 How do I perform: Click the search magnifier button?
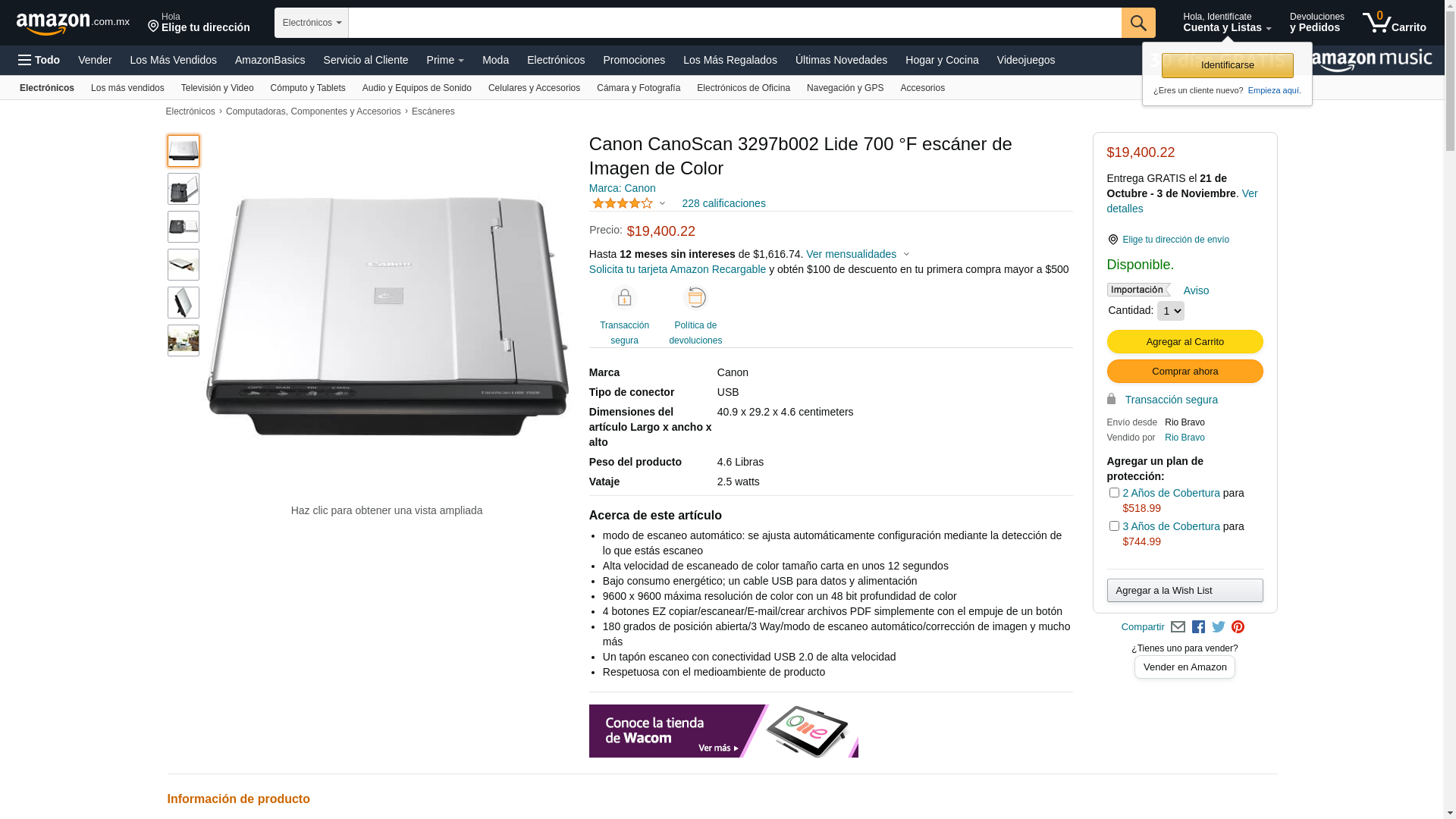pyautogui.click(x=1137, y=23)
